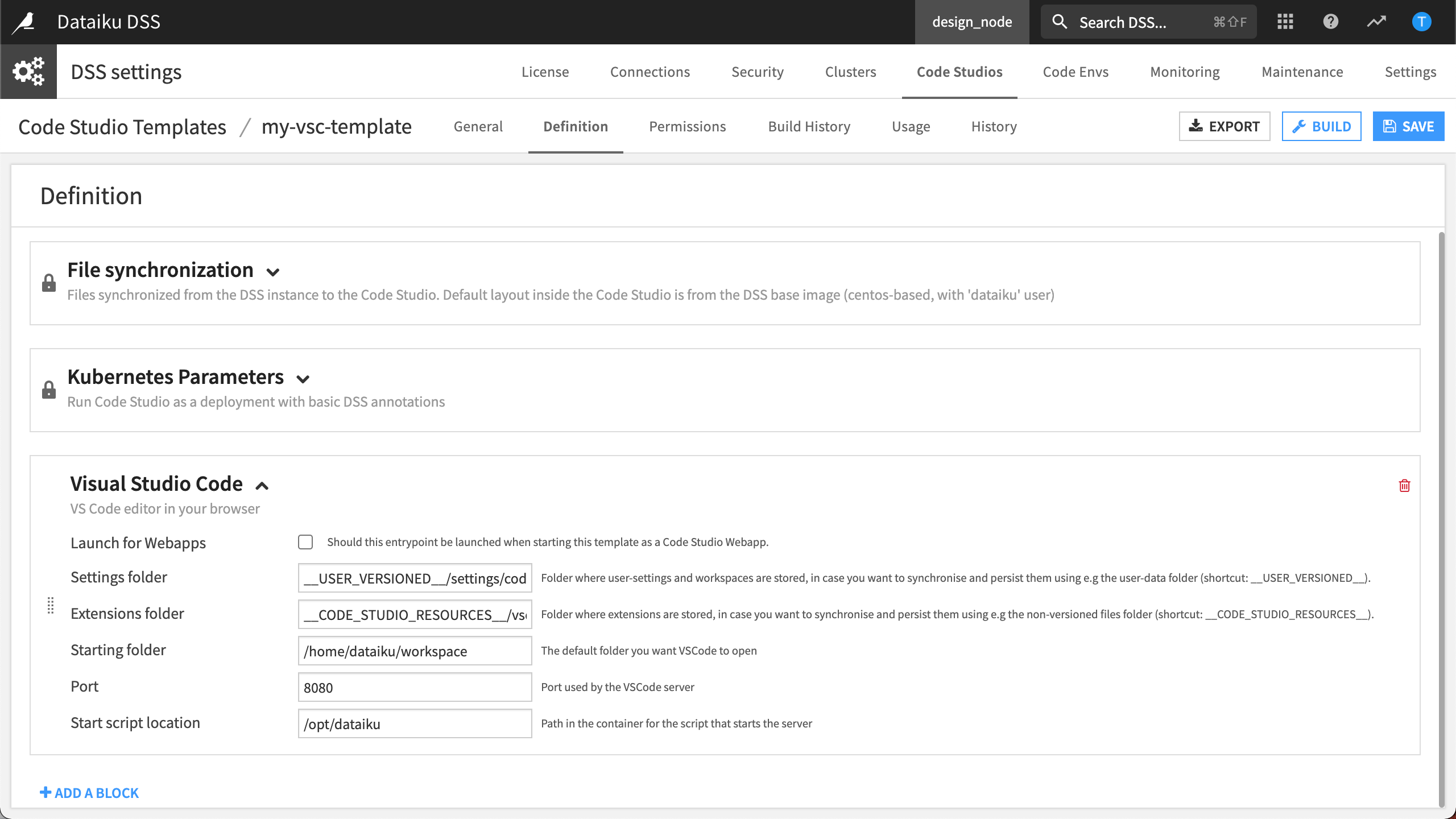Edit the Settings folder field
The width and height of the screenshot is (1456, 819).
coord(415,578)
